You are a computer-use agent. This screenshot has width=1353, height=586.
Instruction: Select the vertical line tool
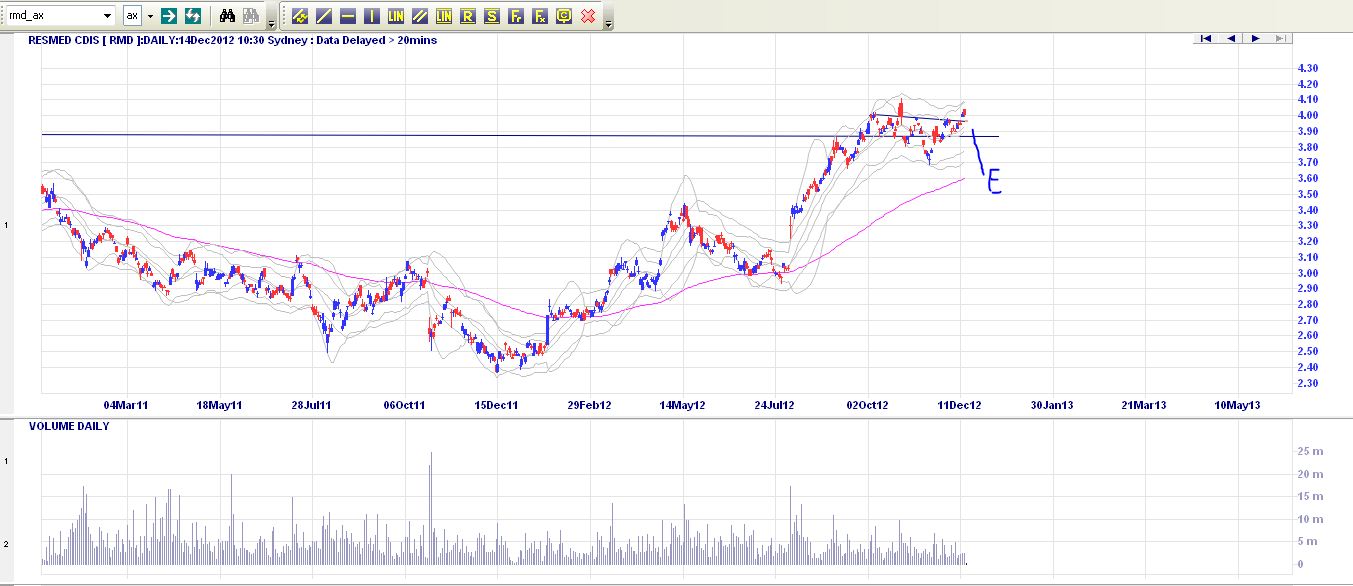[372, 16]
